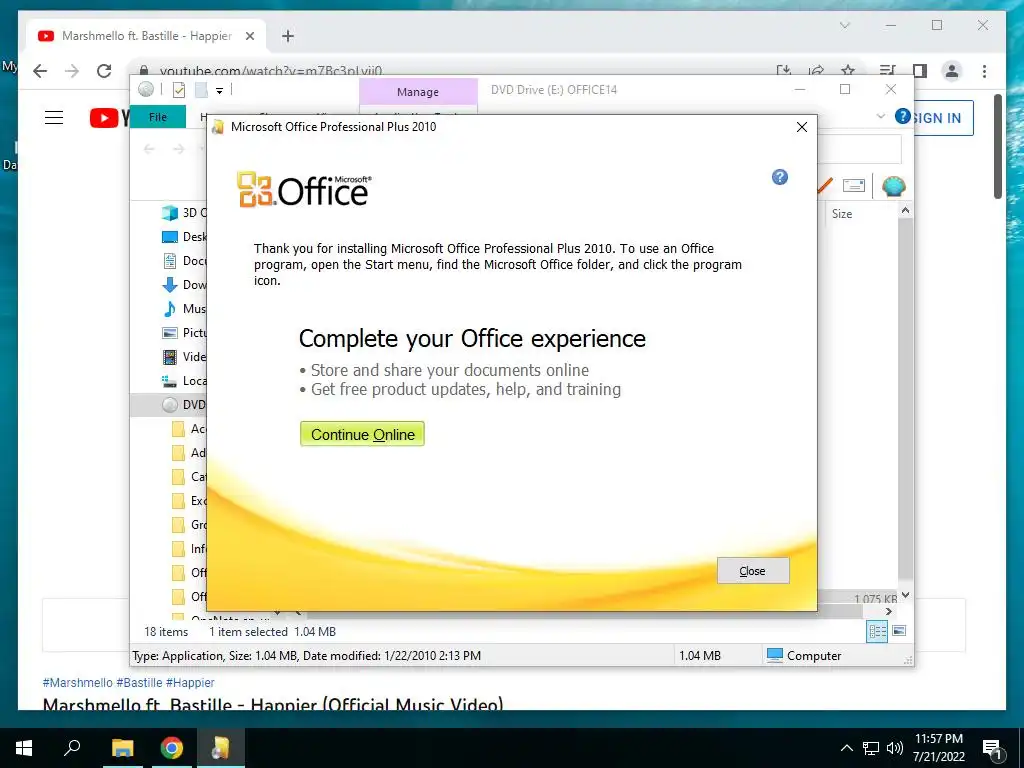Open Chrome tab search chevron
The width and height of the screenshot is (1024, 768).
844,25
